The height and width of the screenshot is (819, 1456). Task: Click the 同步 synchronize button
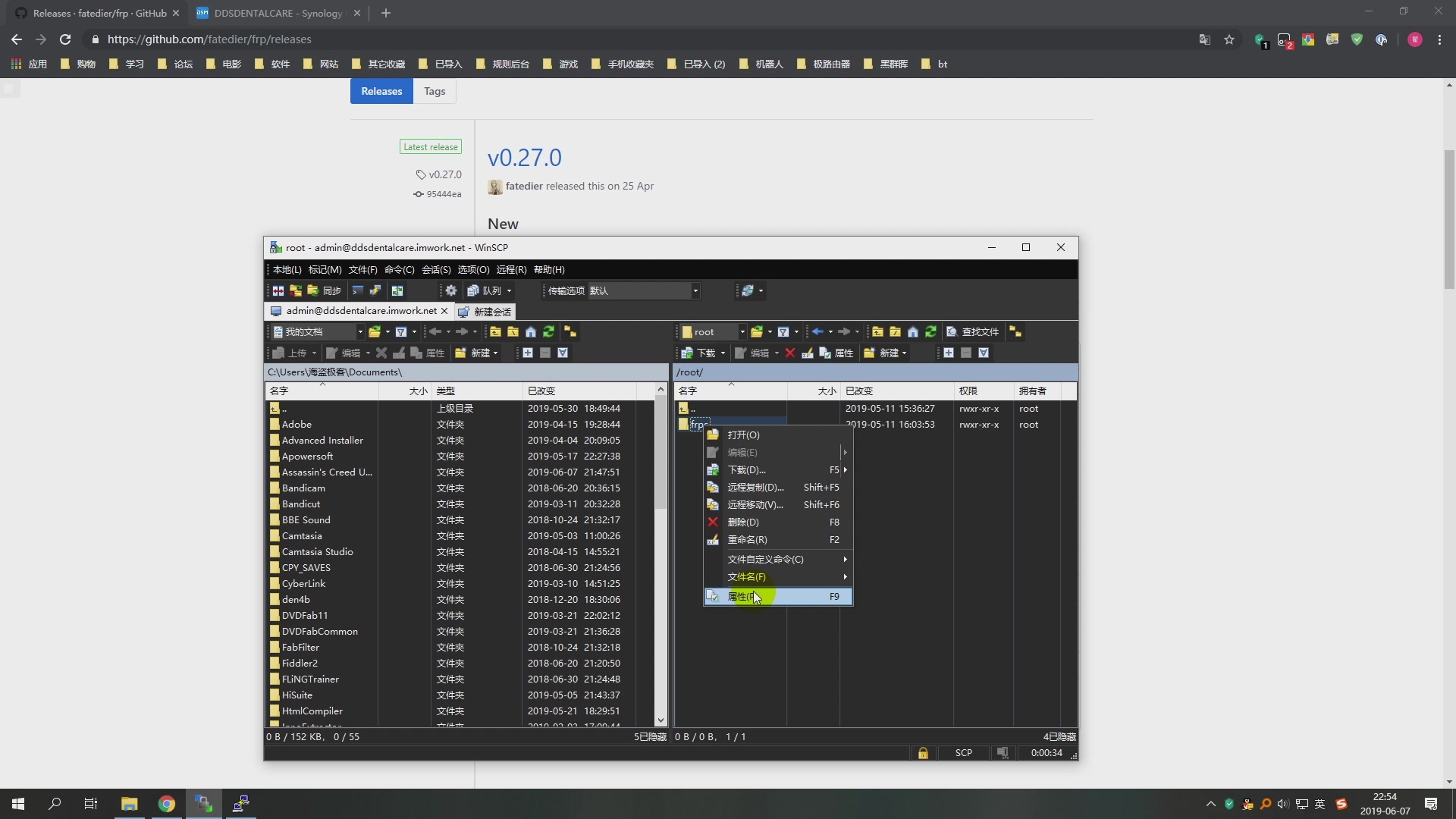(x=324, y=290)
